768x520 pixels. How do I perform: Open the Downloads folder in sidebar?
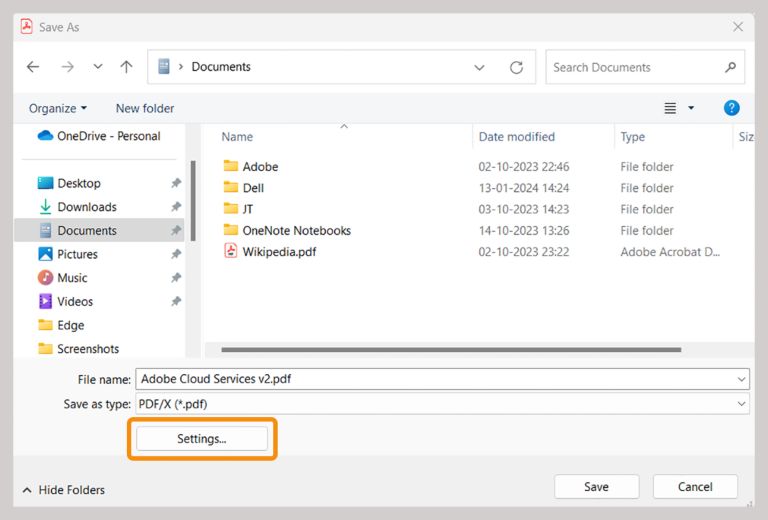click(x=86, y=207)
